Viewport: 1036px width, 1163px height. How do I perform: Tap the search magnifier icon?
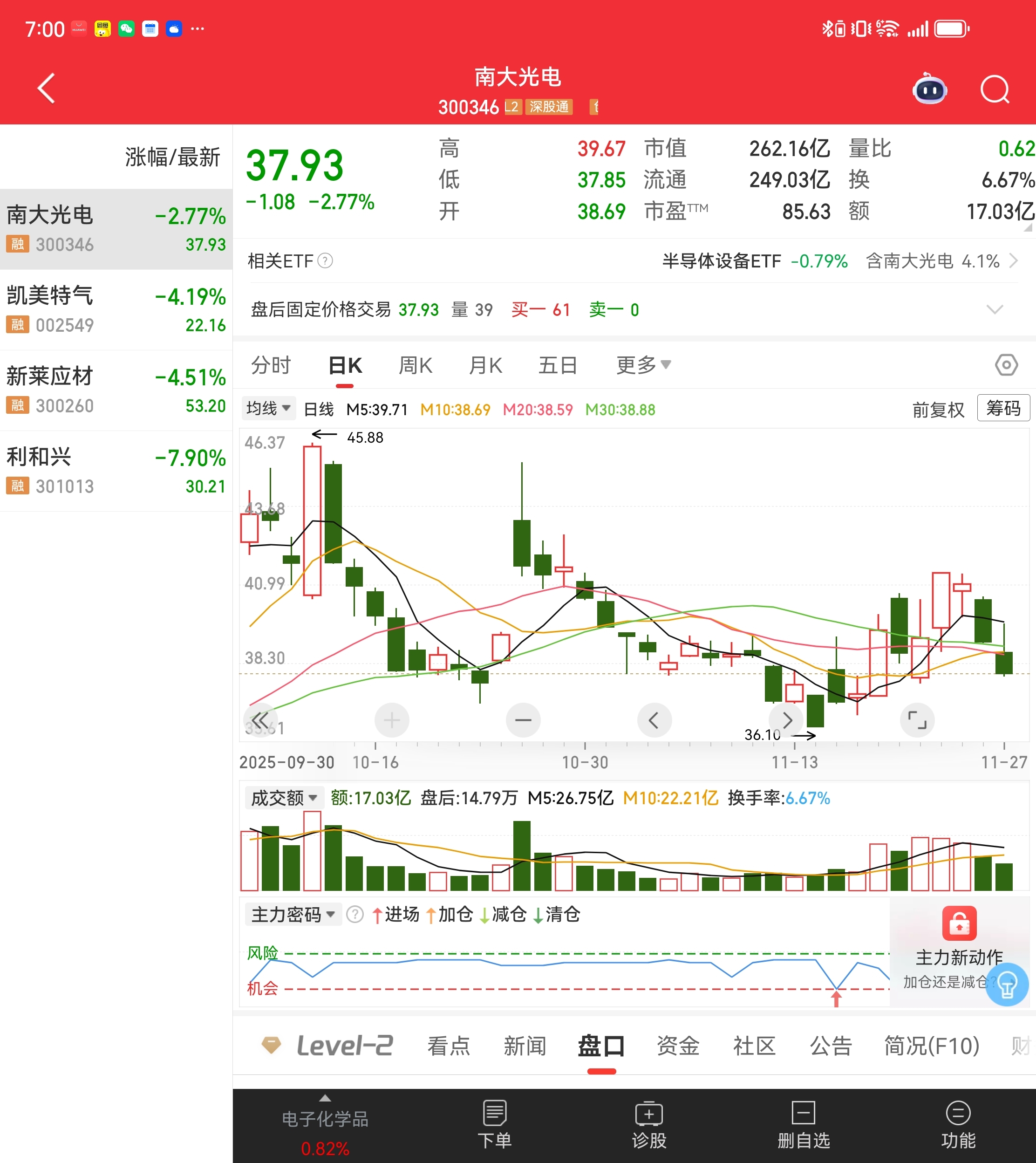click(x=994, y=89)
